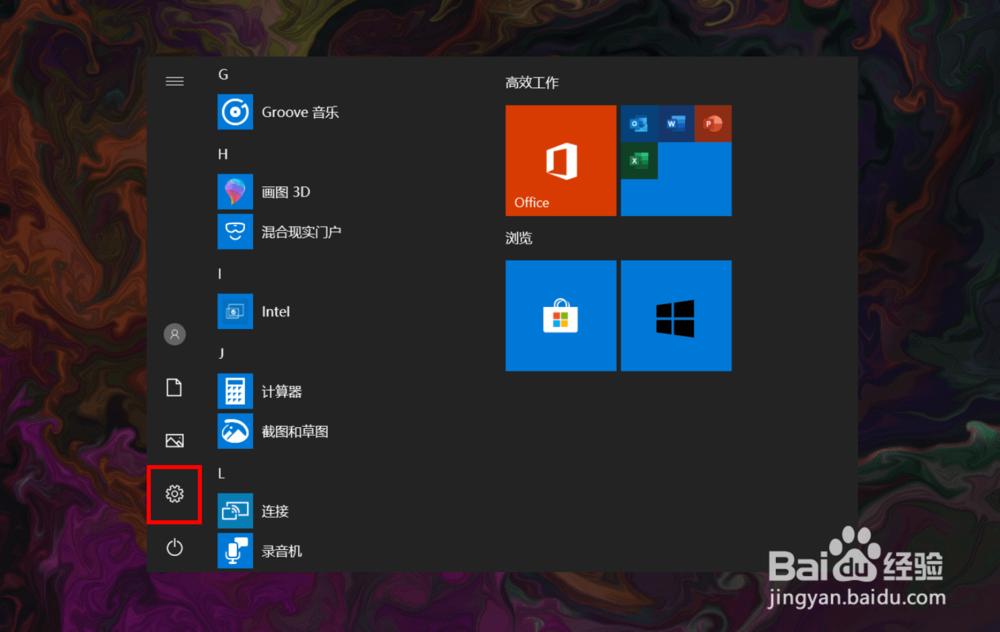Open Excel via its green tile

click(x=640, y=160)
